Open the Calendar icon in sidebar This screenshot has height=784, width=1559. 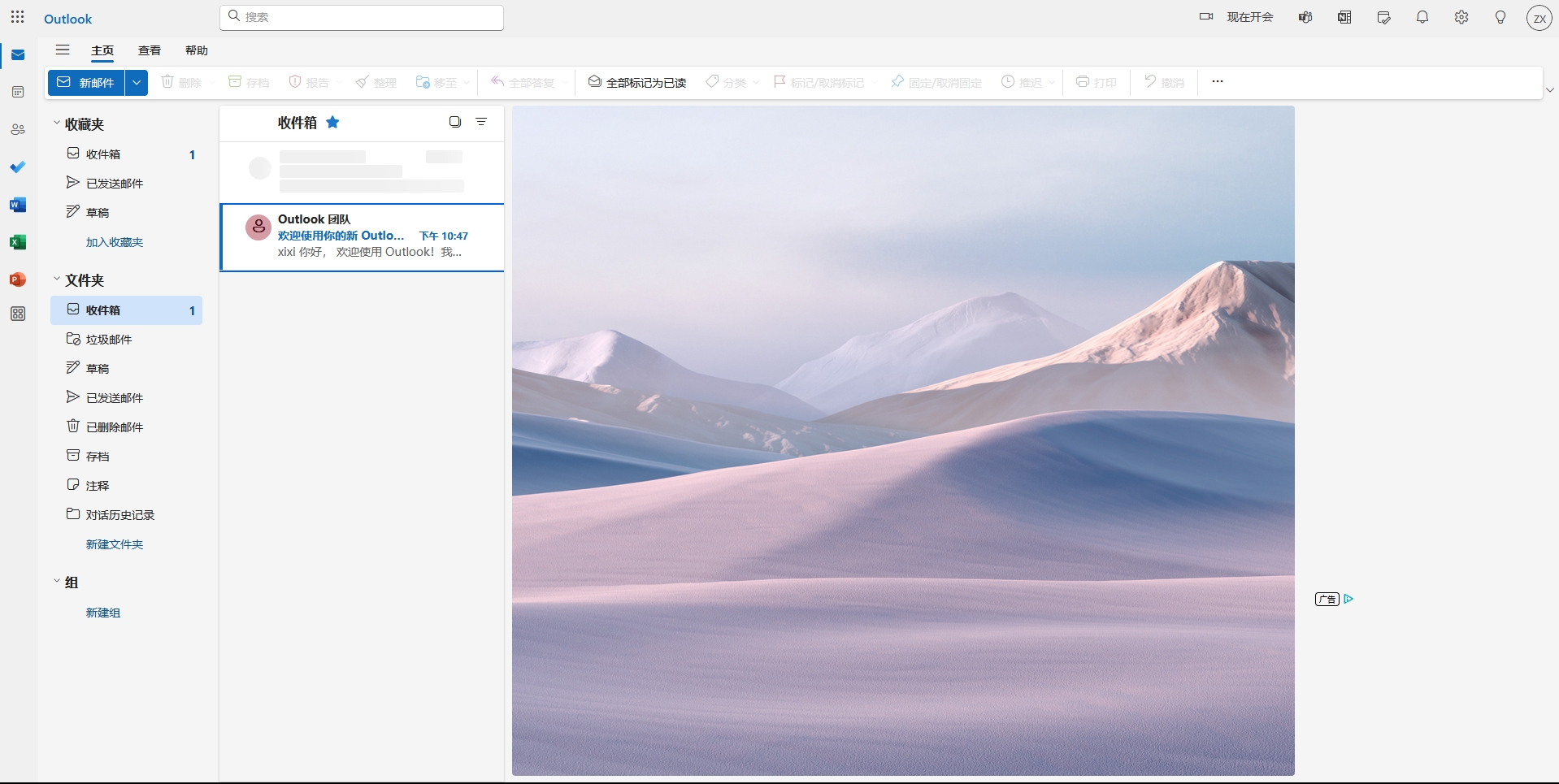18,93
